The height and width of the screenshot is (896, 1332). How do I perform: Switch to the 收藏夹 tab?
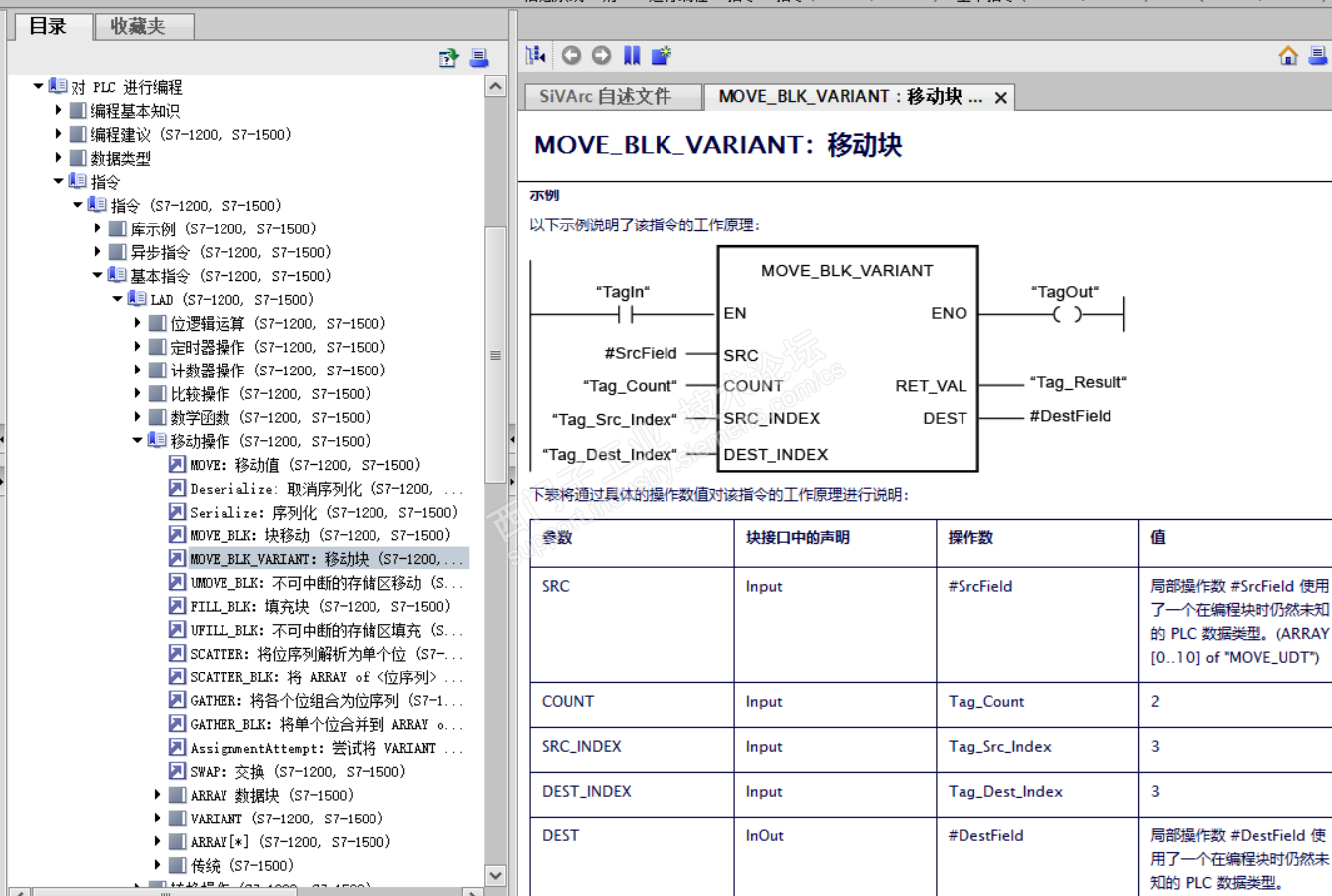[138, 27]
